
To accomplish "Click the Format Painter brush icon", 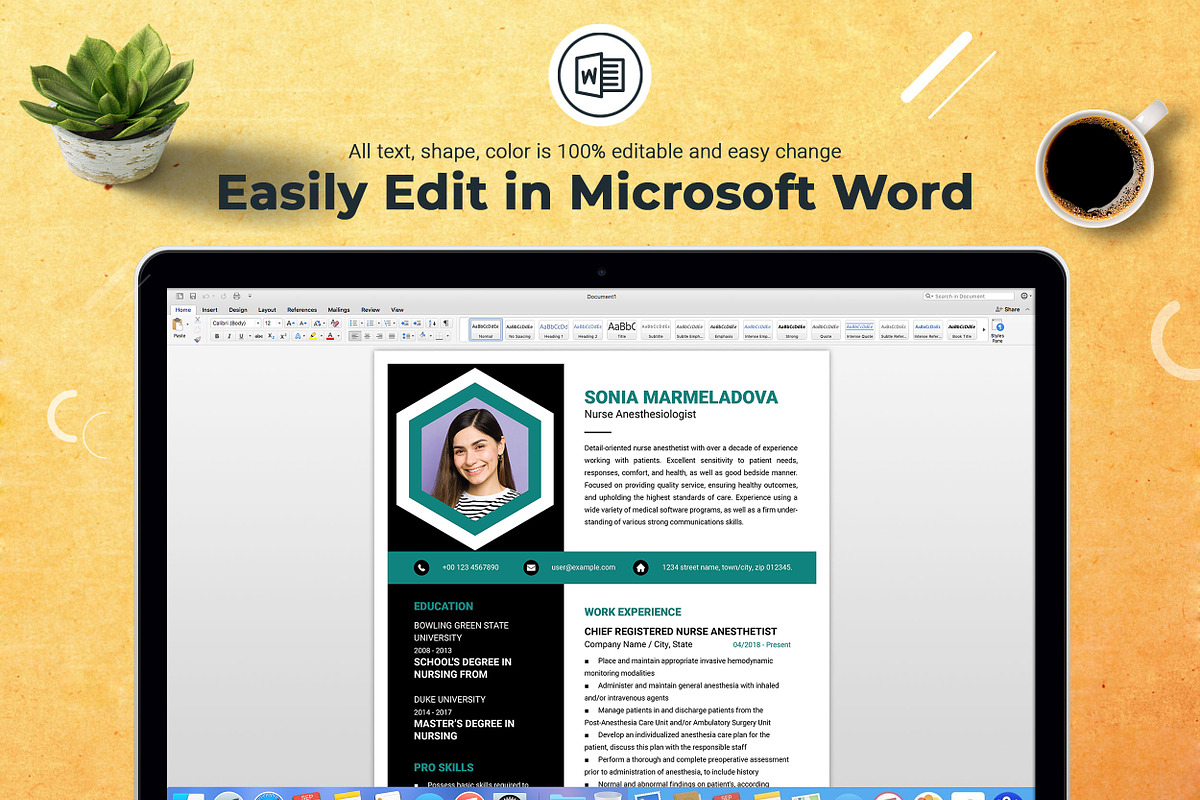I will coord(197,340).
